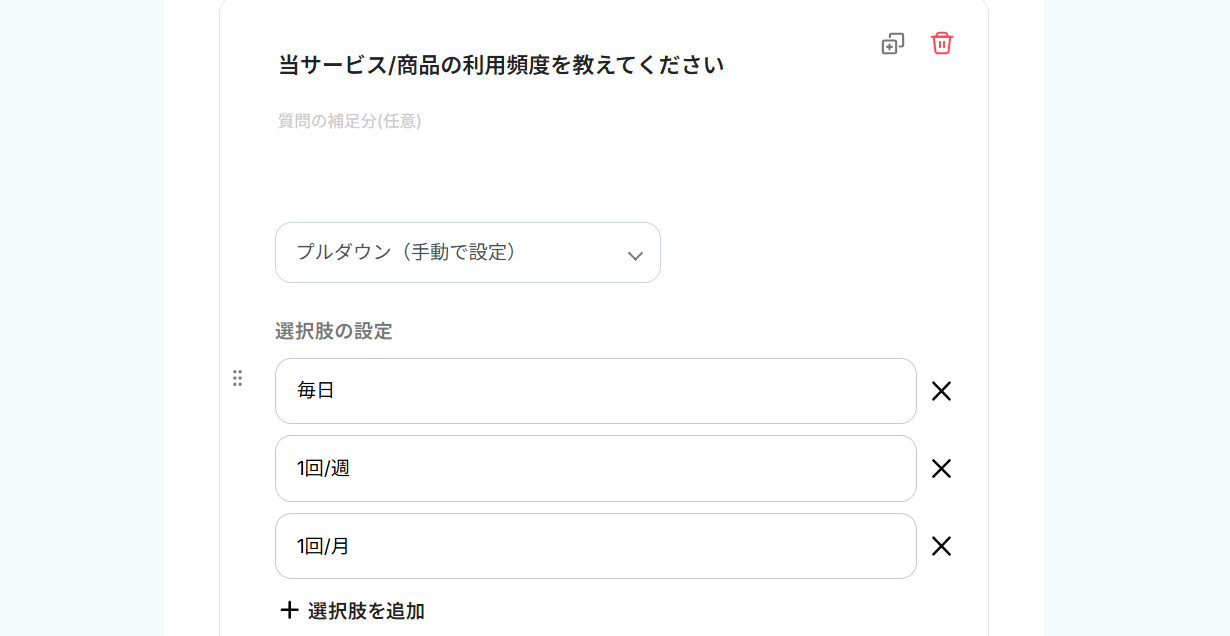Remove the 1回/月 option with its X
Image resolution: width=1230 pixels, height=636 pixels.
click(941, 546)
